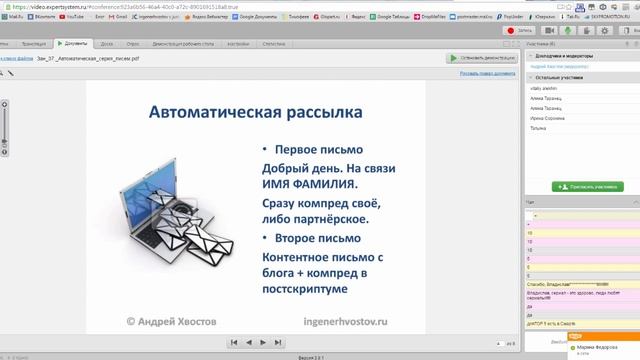Click Остановить демонстрацию button
The image size is (640, 360).
(x=482, y=58)
